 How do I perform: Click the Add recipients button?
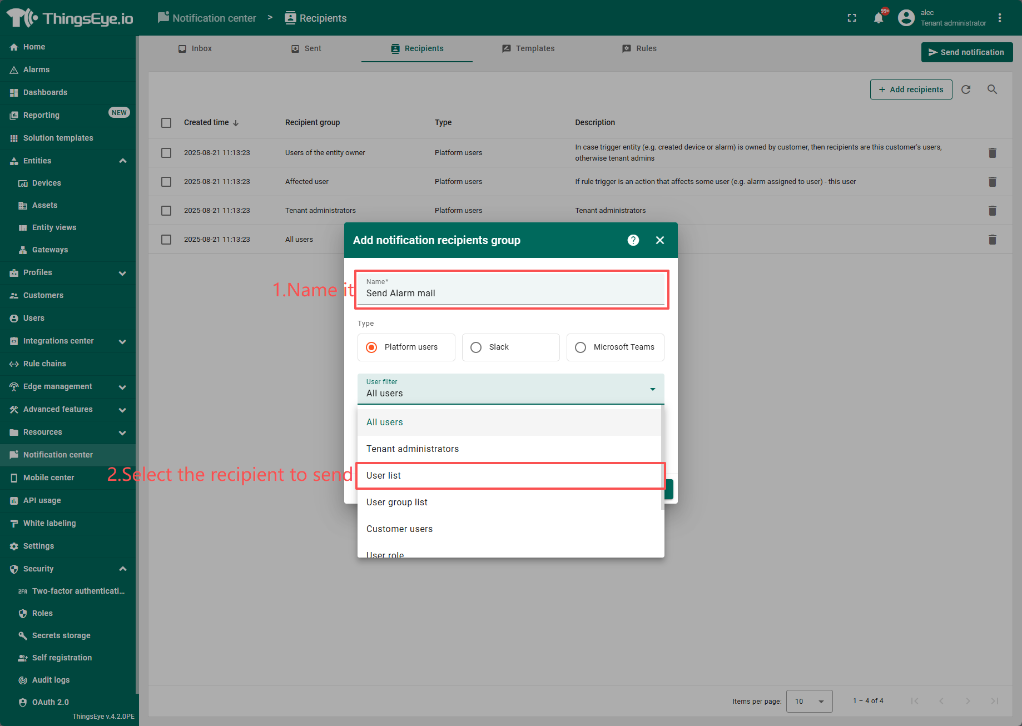[x=910, y=89]
